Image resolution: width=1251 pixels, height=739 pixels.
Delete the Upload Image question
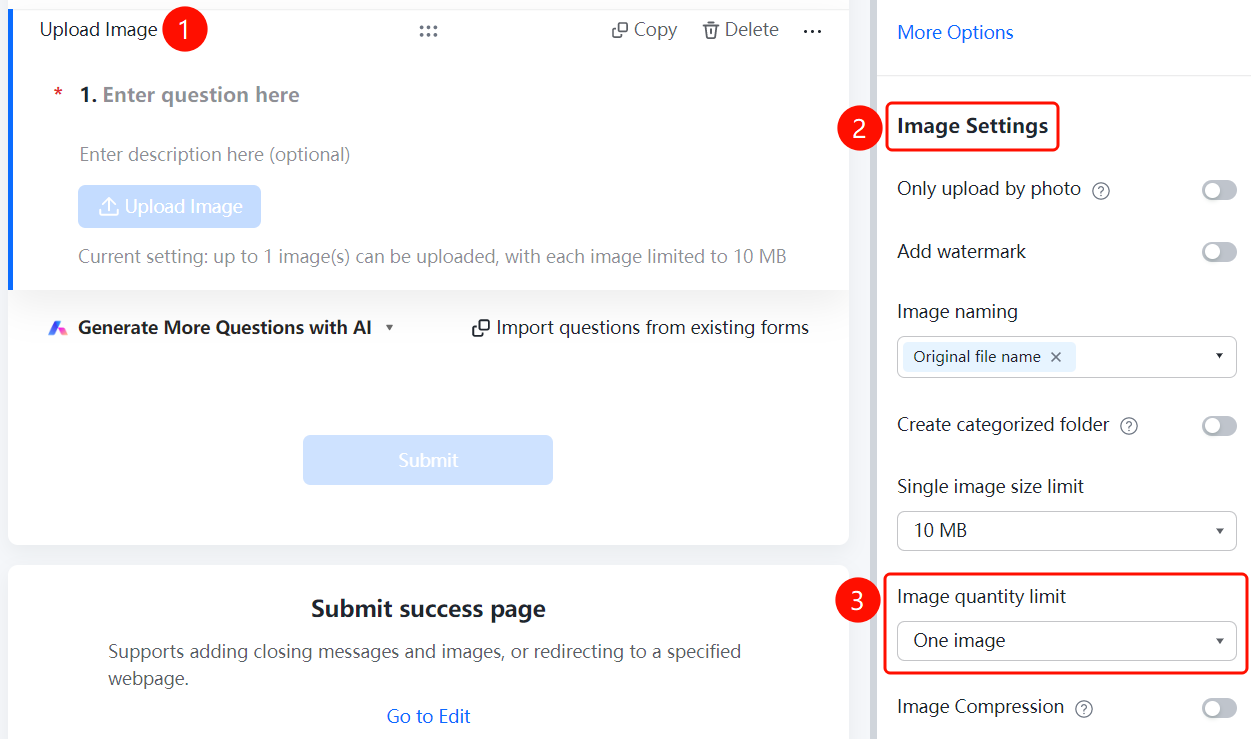point(741,30)
